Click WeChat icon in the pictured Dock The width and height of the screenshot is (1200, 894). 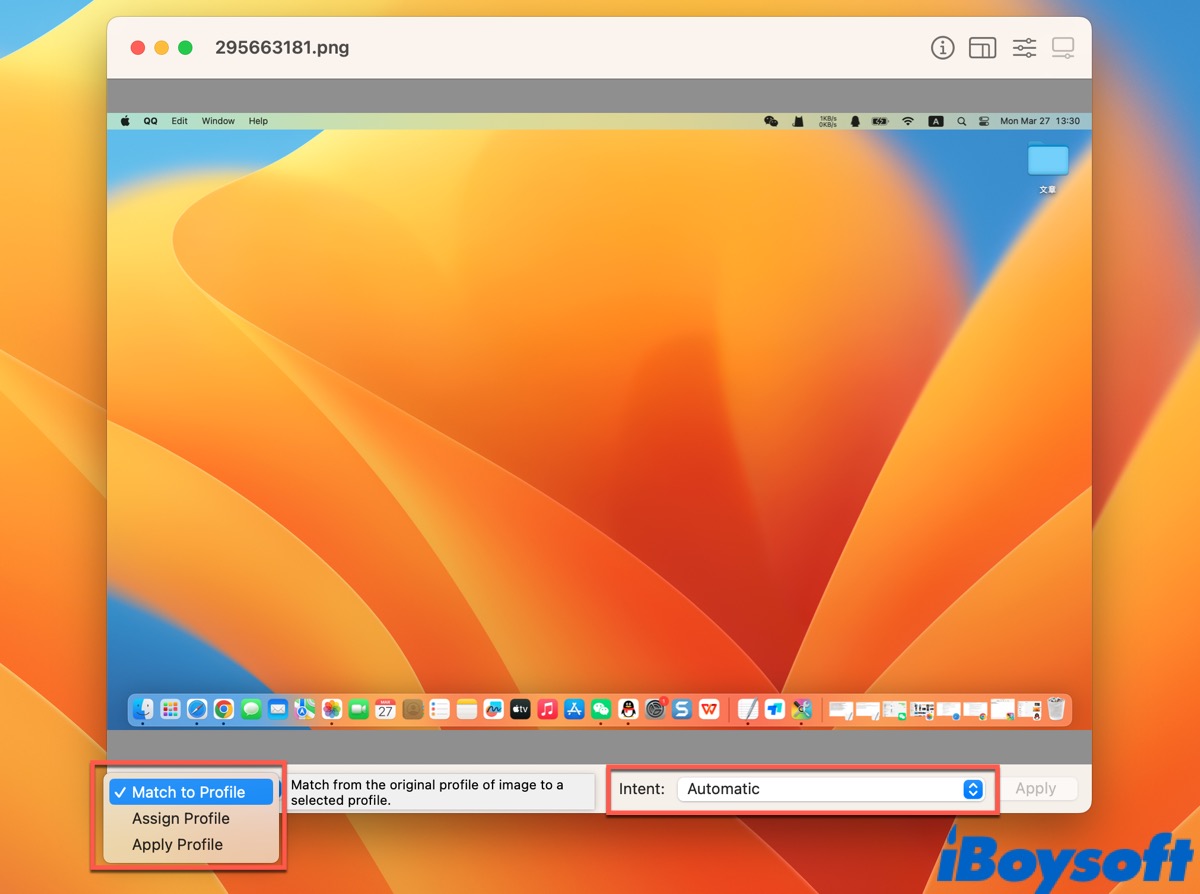point(601,709)
